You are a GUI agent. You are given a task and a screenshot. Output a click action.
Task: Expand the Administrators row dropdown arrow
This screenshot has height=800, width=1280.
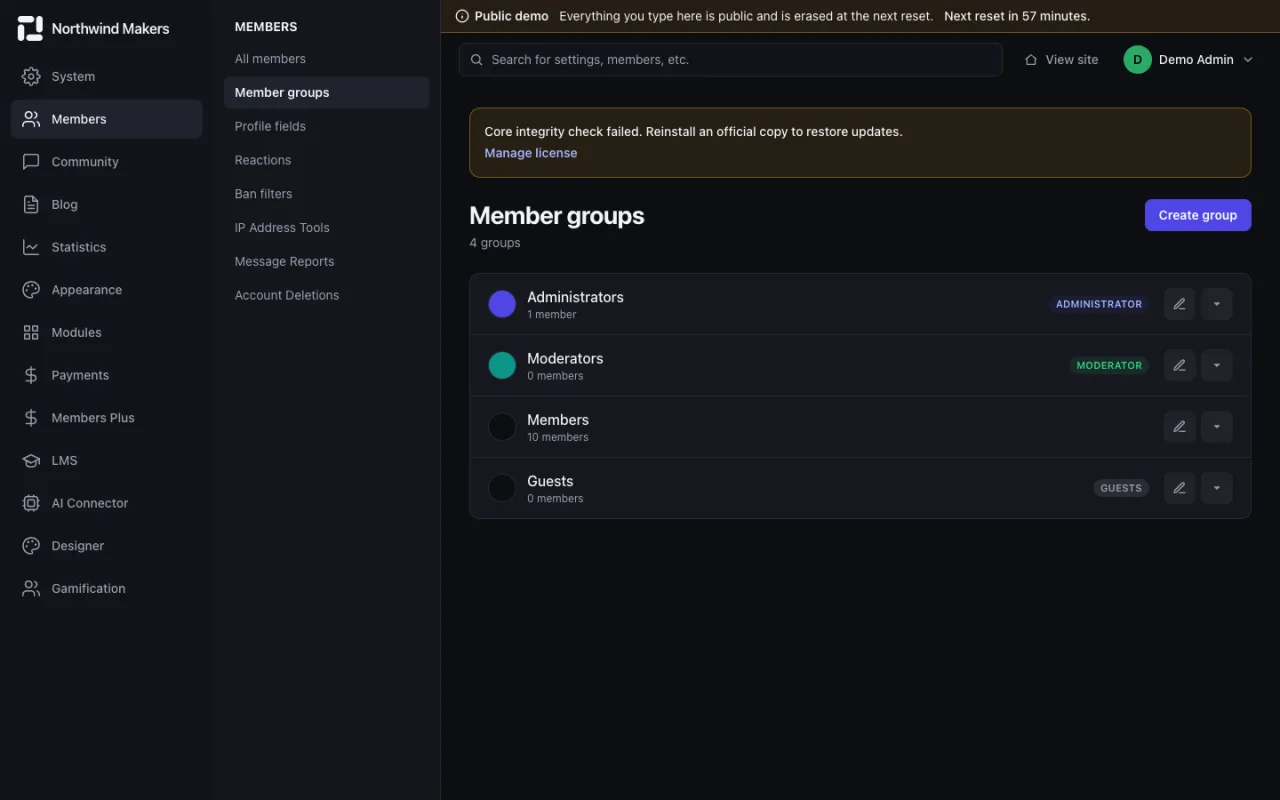point(1217,304)
